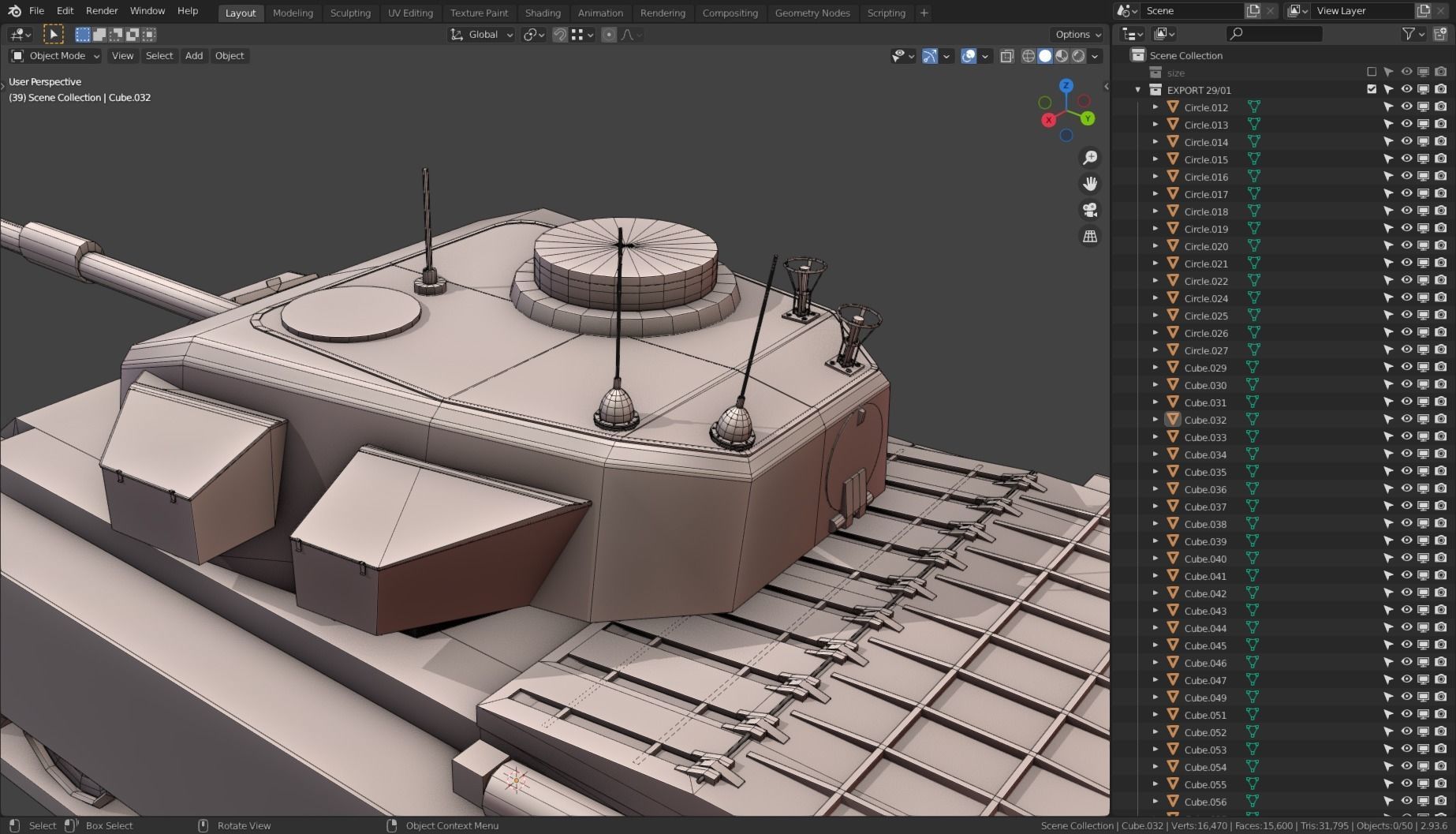The width and height of the screenshot is (1456, 834).
Task: Open the Options dropdown
Action: coord(1077,35)
